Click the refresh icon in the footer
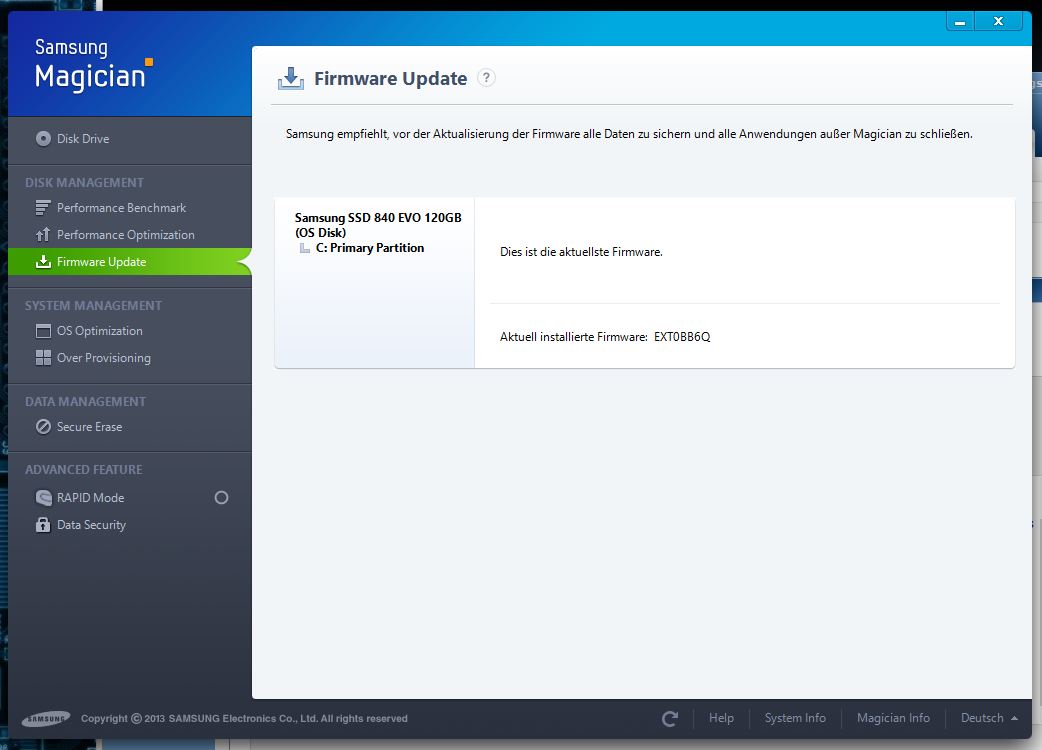 tap(670, 719)
